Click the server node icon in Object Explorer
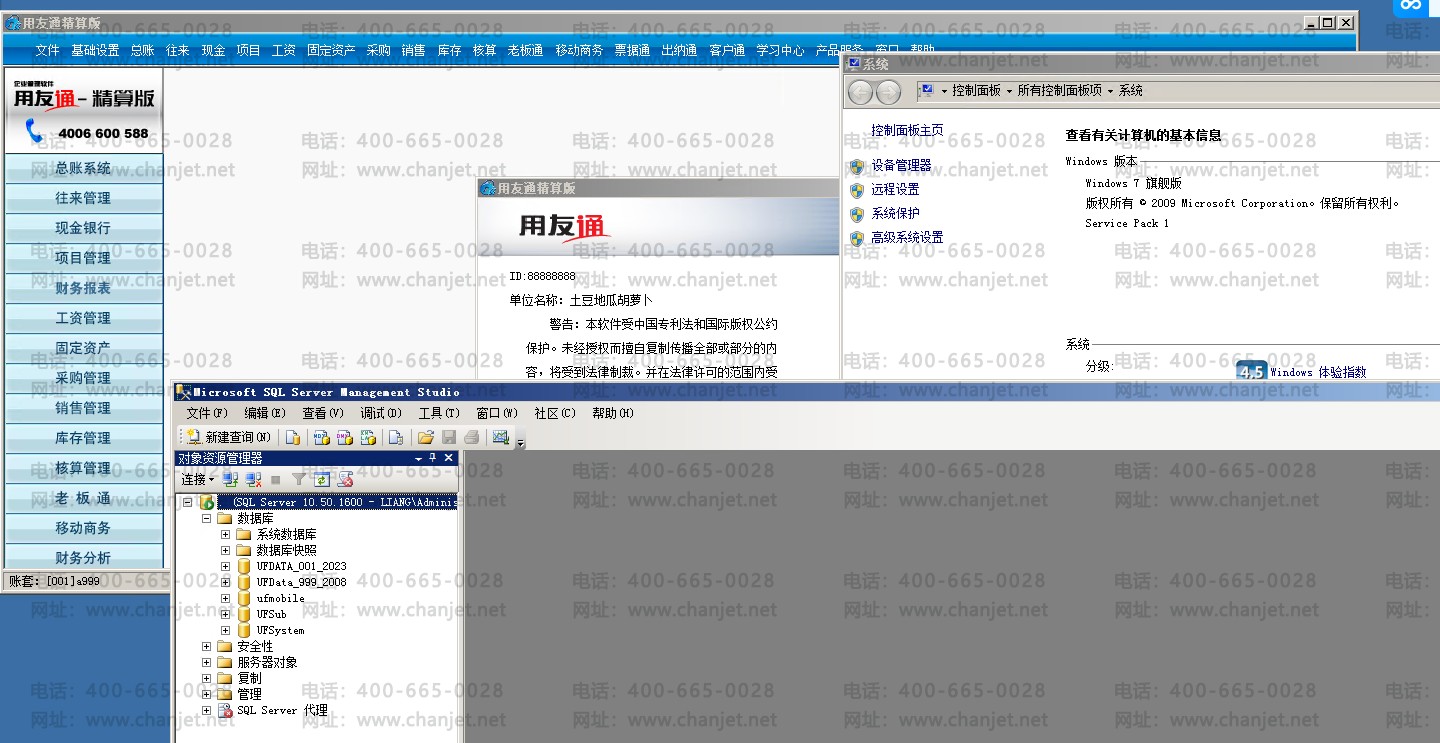 click(x=207, y=502)
